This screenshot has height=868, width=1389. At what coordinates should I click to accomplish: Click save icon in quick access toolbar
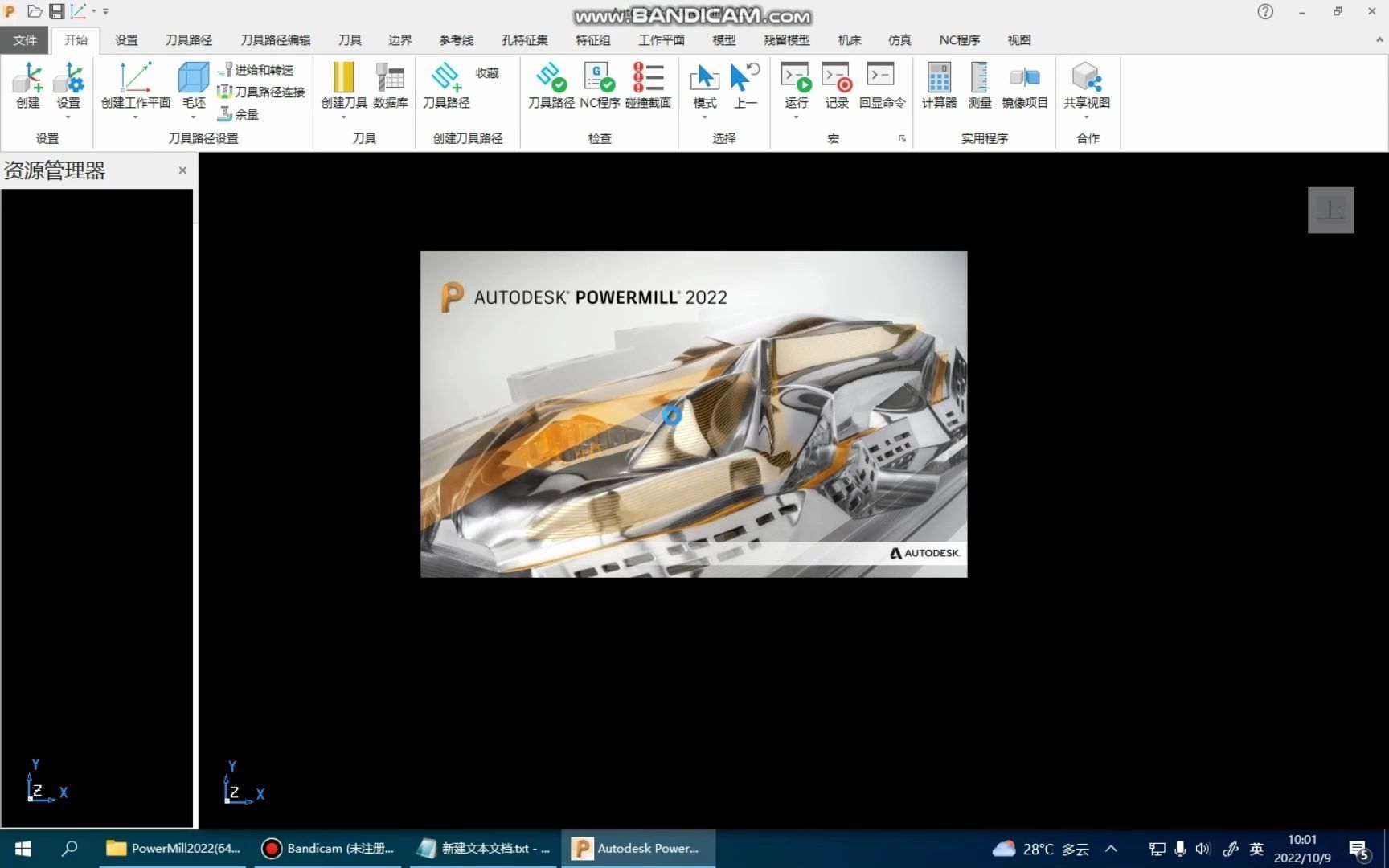[56, 11]
